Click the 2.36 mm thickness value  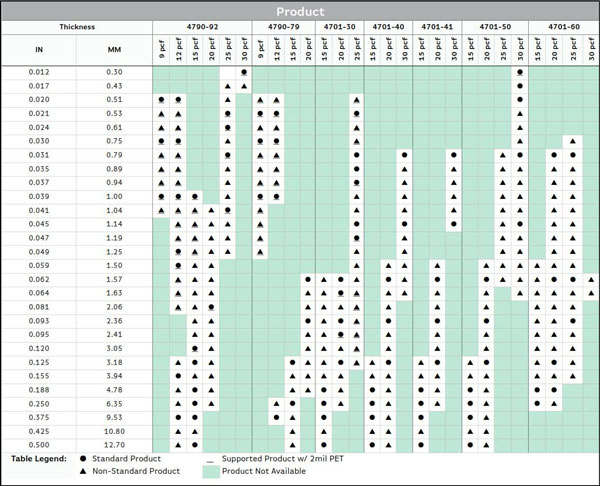114,321
